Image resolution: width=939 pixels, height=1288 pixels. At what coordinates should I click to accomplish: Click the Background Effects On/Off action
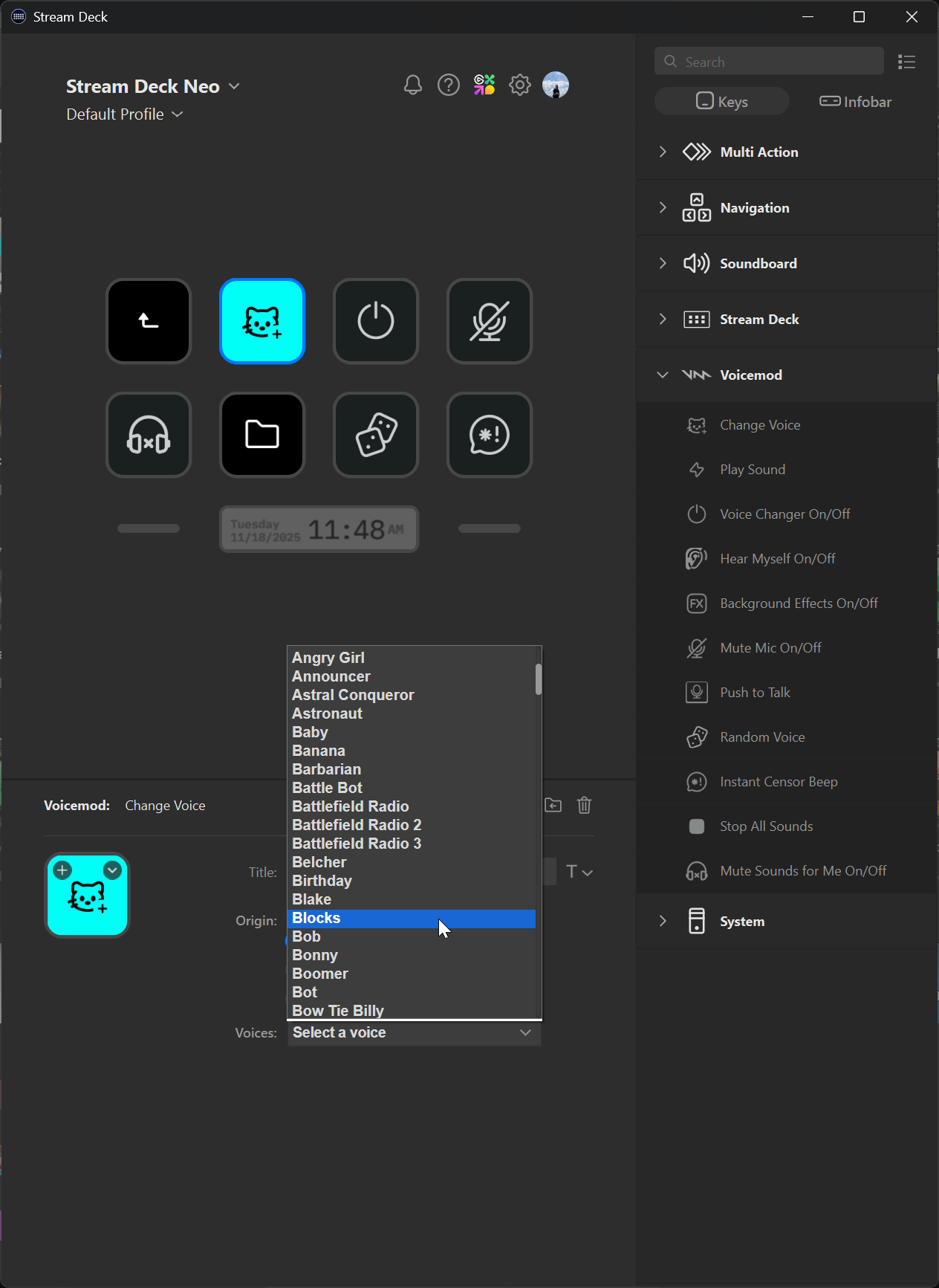[787, 603]
